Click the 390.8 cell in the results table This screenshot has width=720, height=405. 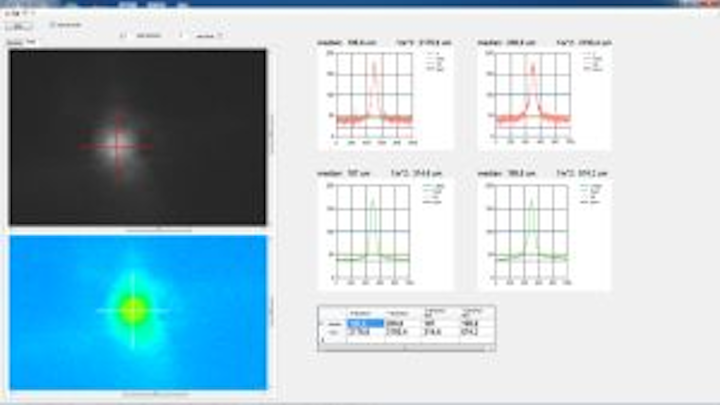pyautogui.click(x=477, y=323)
